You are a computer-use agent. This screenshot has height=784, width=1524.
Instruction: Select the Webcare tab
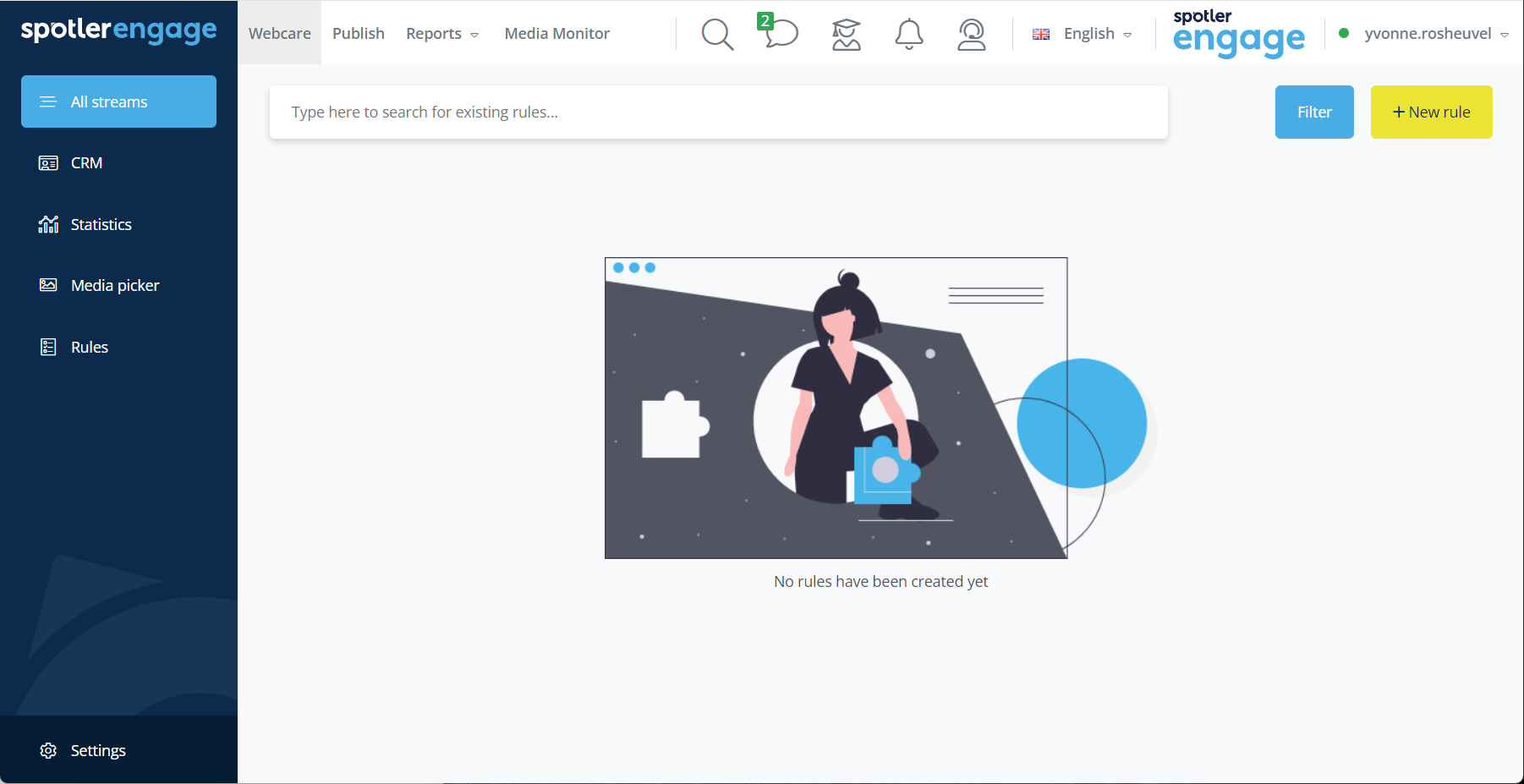[x=280, y=34]
